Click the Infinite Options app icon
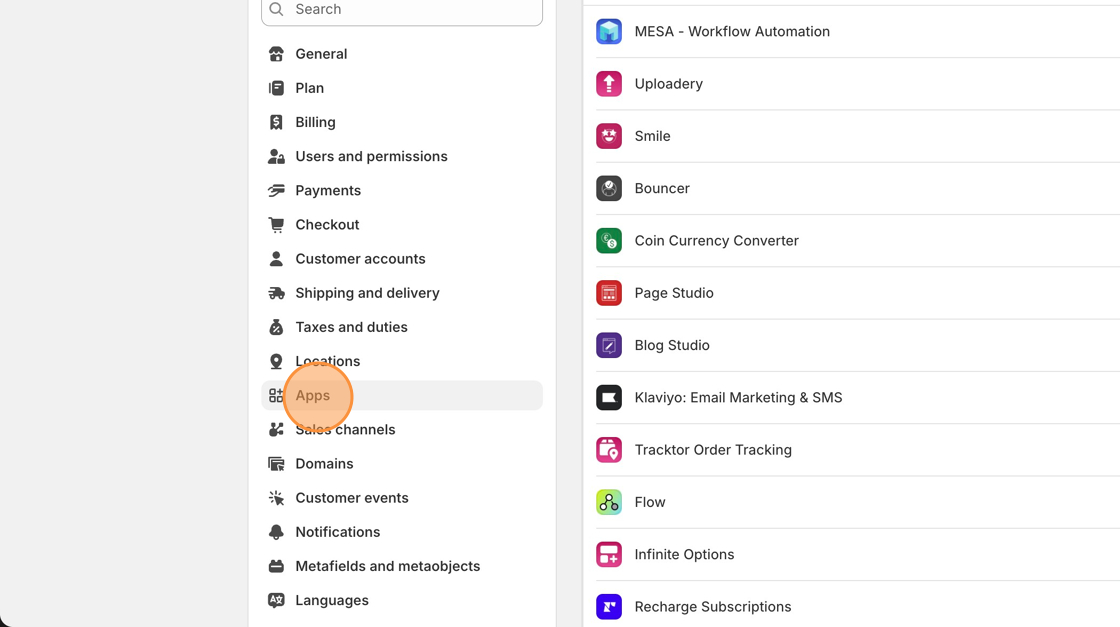 tap(609, 555)
